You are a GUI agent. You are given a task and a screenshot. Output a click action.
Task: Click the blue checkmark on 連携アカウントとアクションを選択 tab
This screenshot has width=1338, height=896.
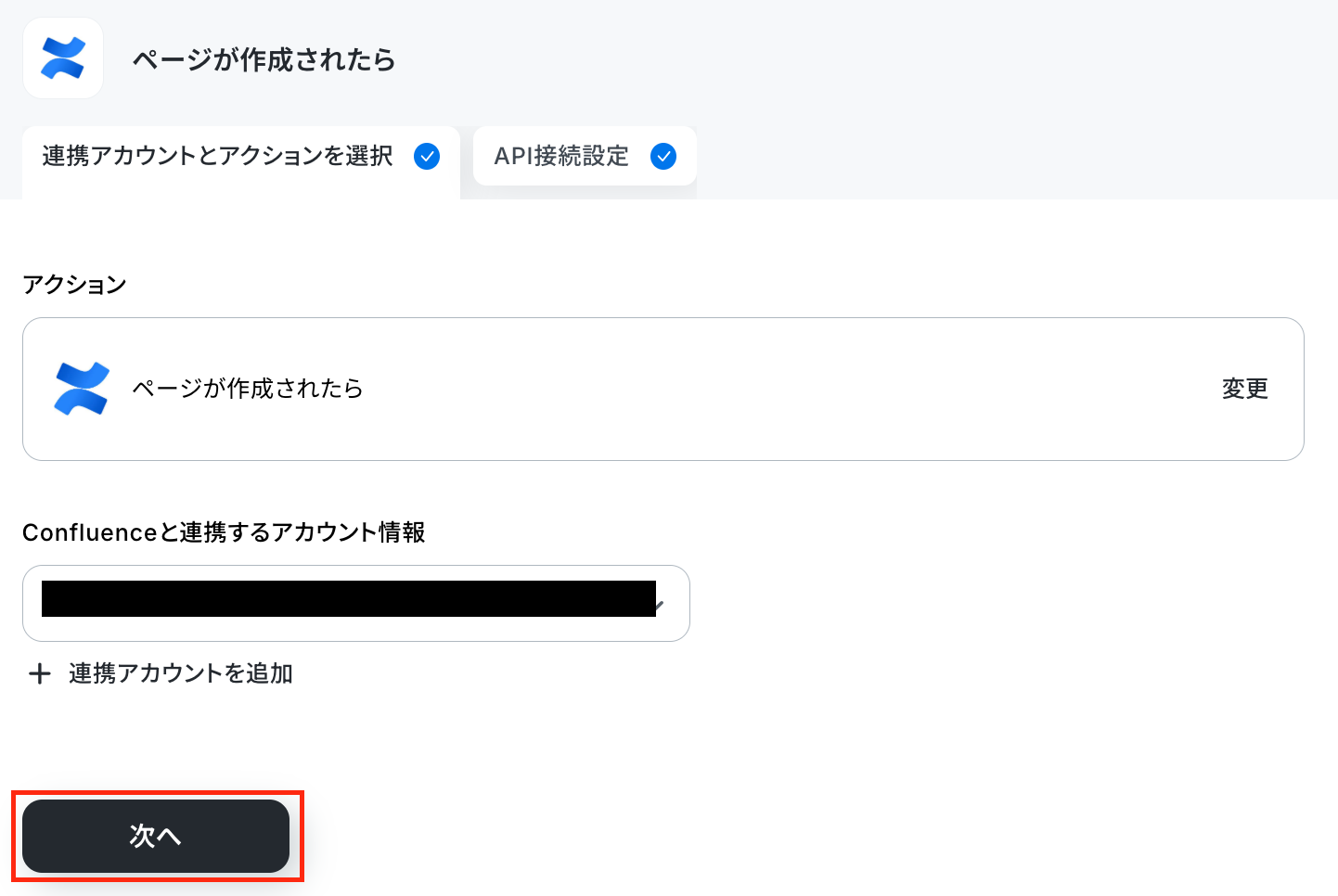point(427,157)
